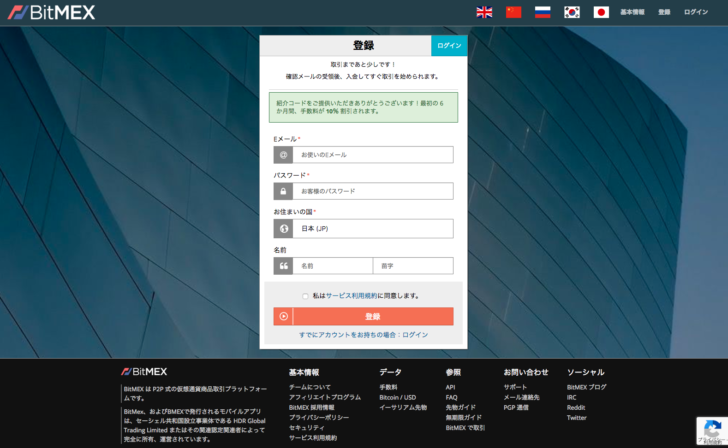Open 先物ガイド footer link
This screenshot has height=448, width=728.
point(461,408)
